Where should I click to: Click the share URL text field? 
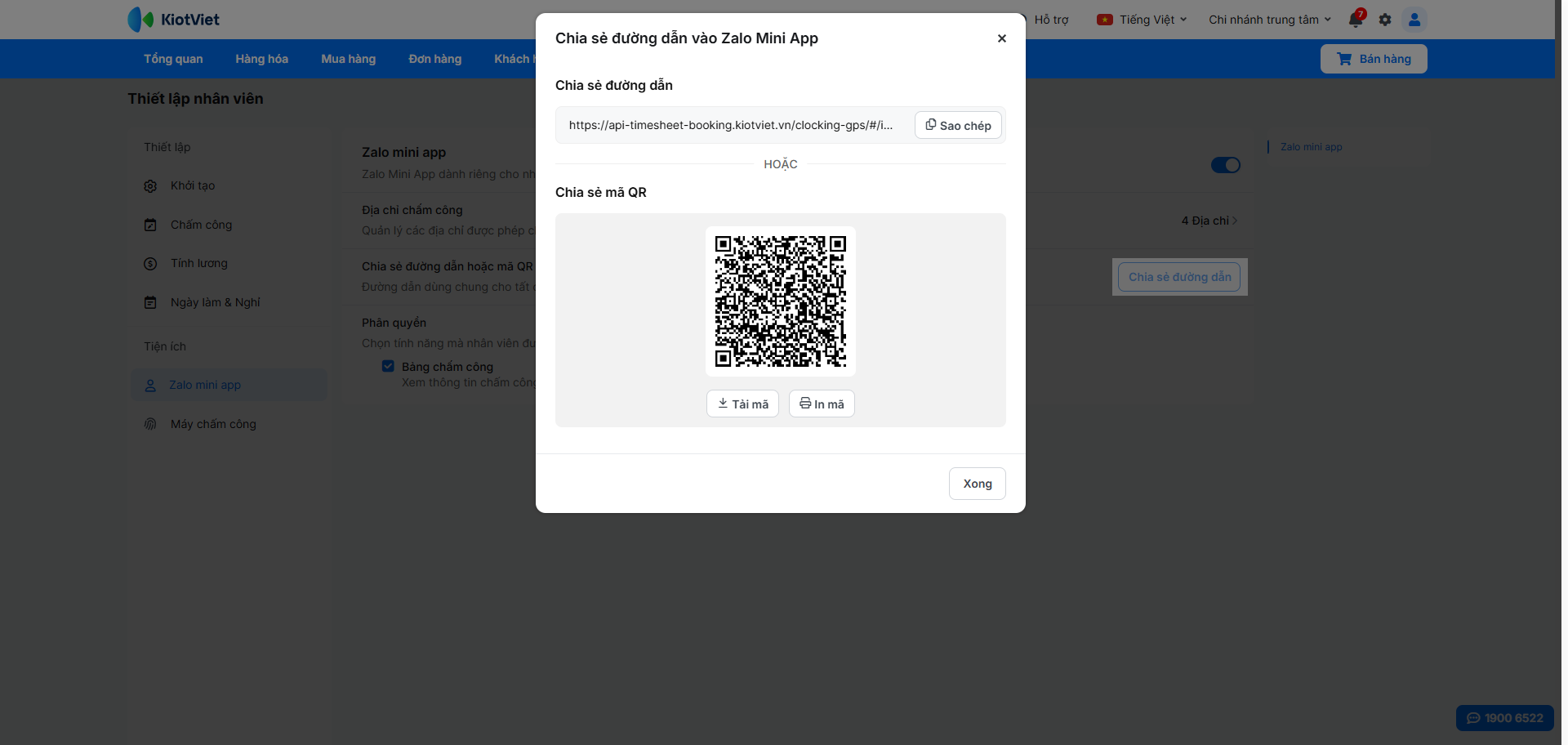731,125
